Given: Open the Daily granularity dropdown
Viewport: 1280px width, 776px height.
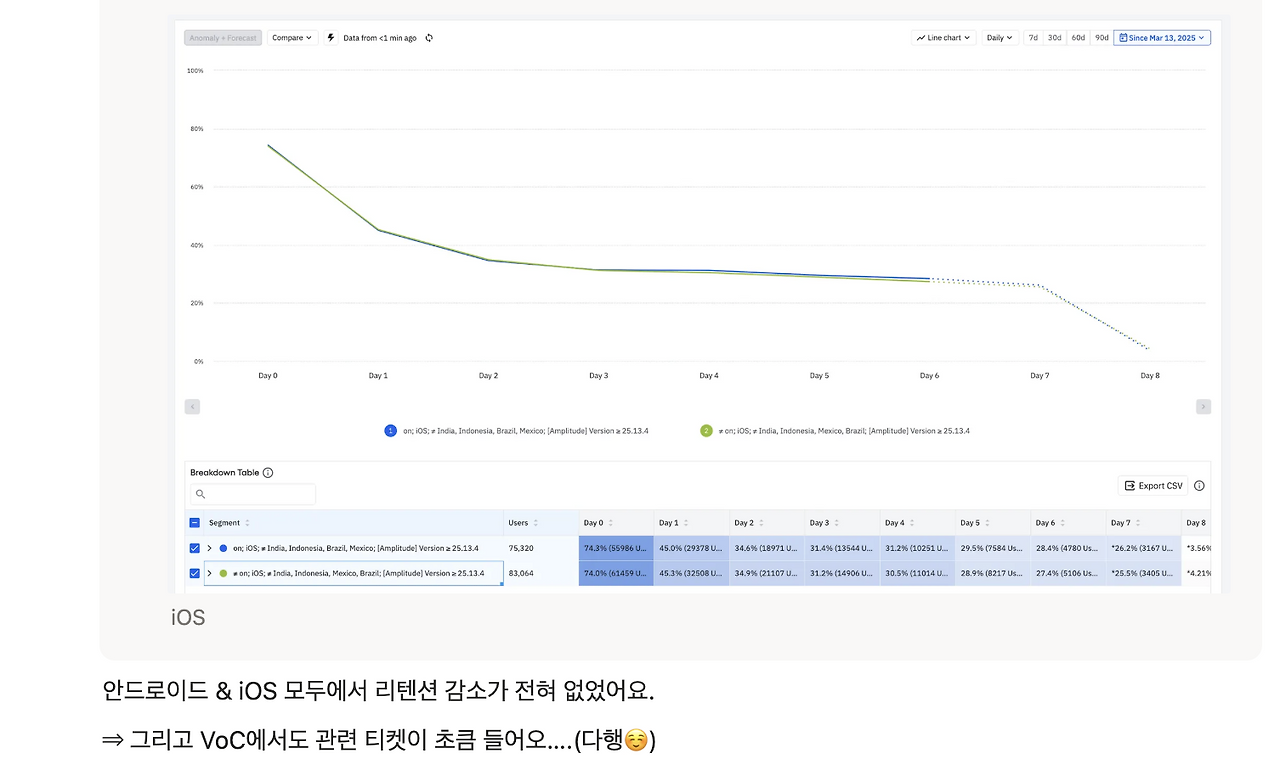Looking at the screenshot, I should 997,37.
